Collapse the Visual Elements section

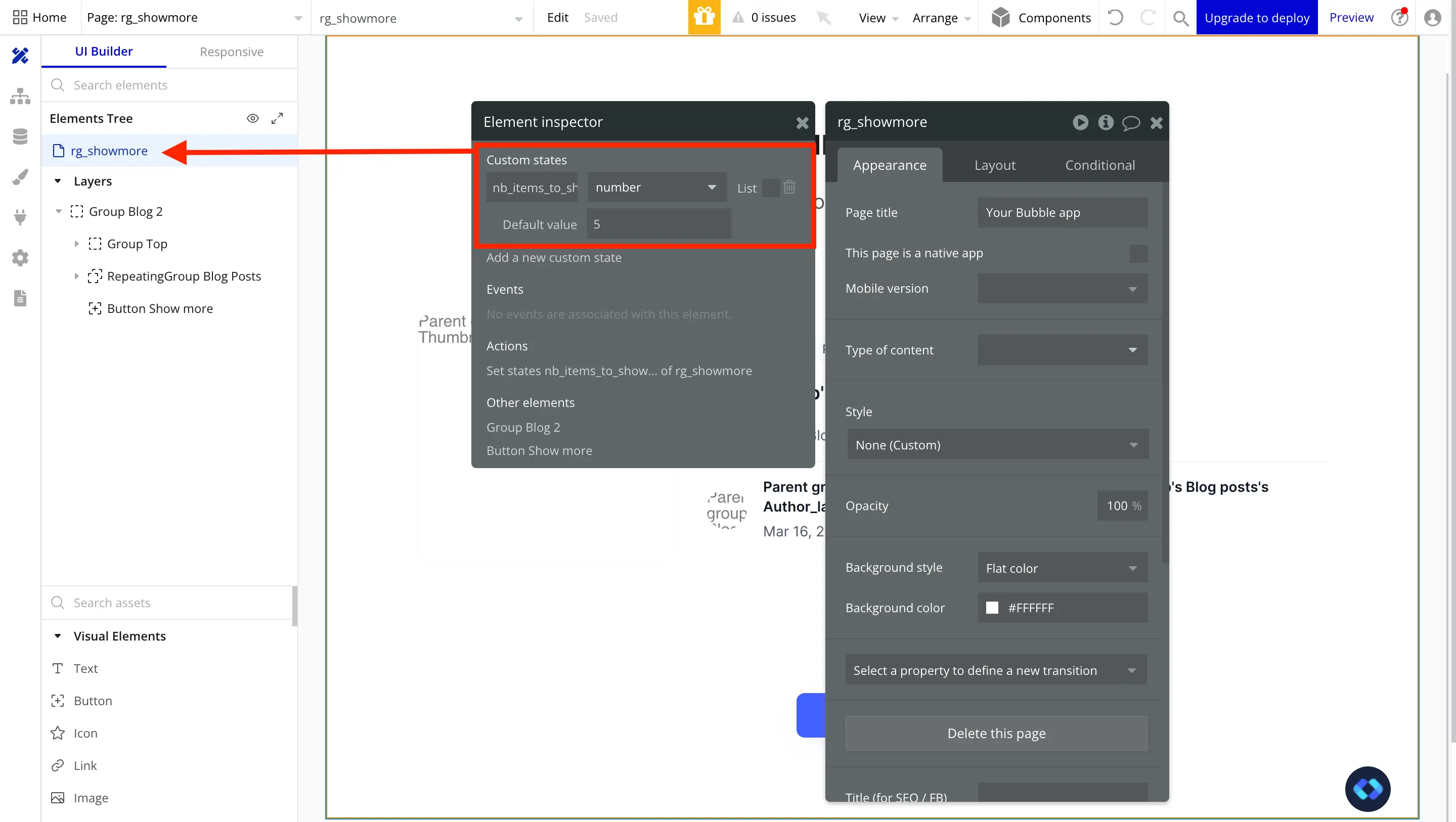(x=58, y=635)
